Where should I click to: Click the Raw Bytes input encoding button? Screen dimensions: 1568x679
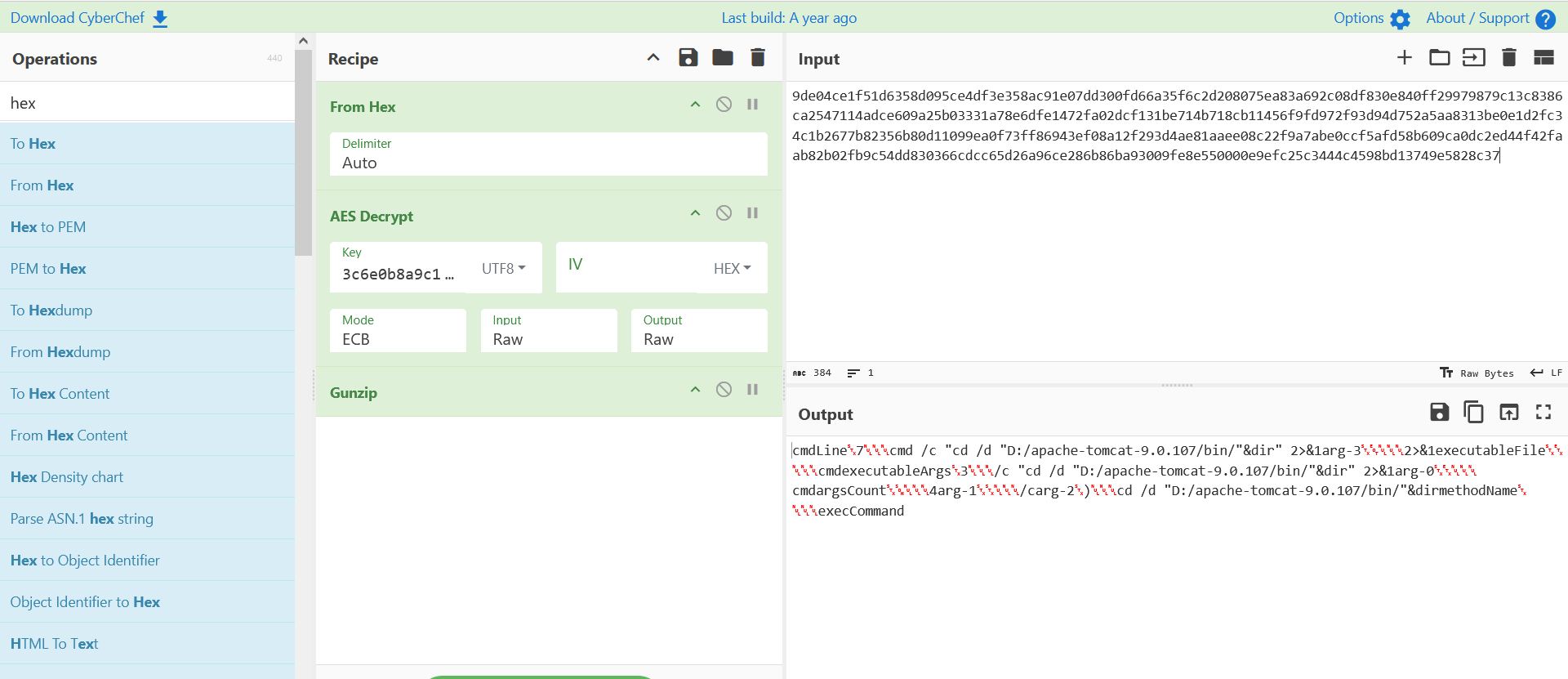click(1477, 373)
